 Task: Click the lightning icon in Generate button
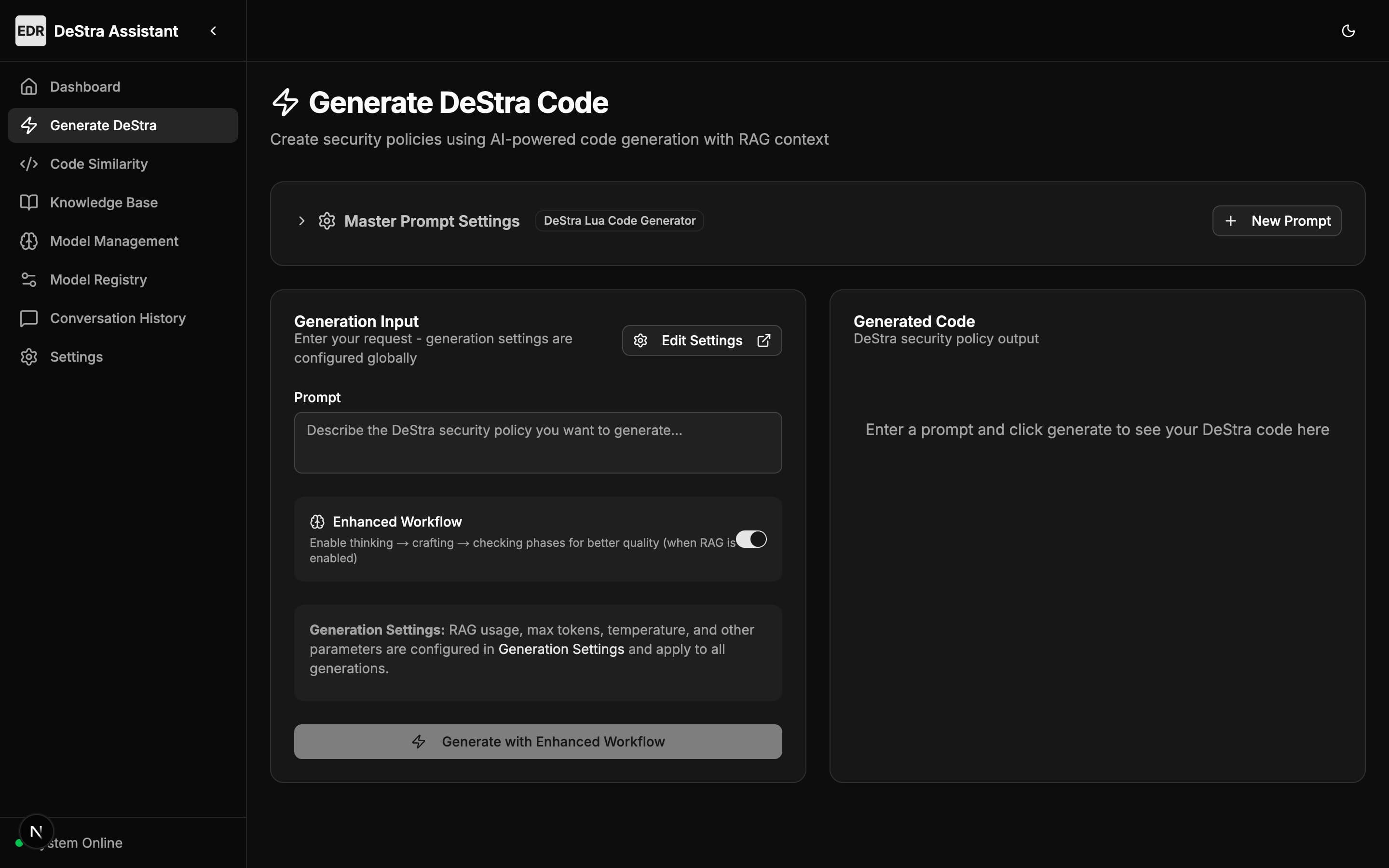click(419, 742)
